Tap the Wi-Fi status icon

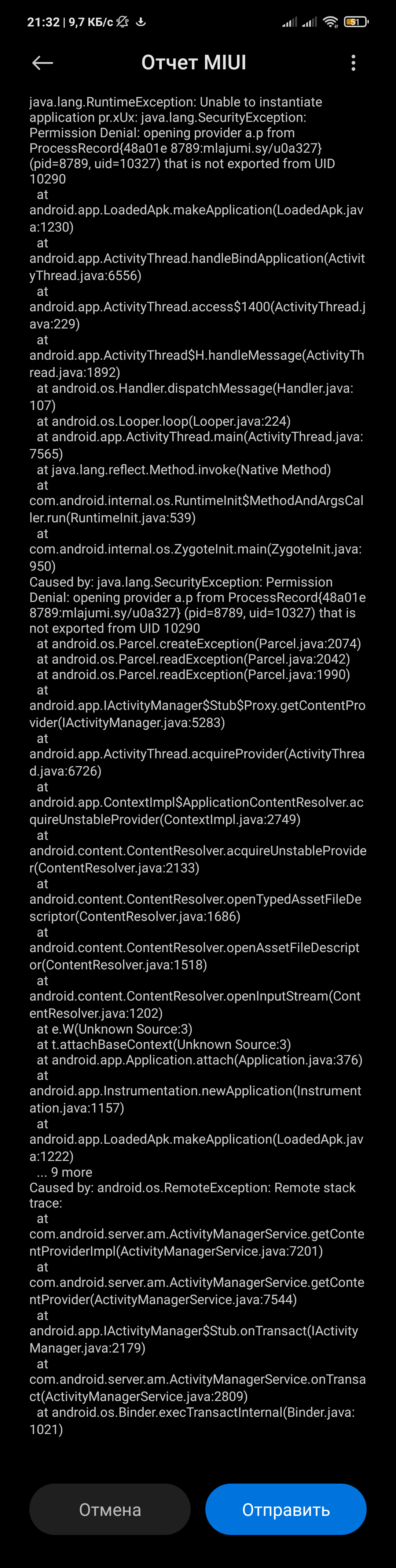330,22
